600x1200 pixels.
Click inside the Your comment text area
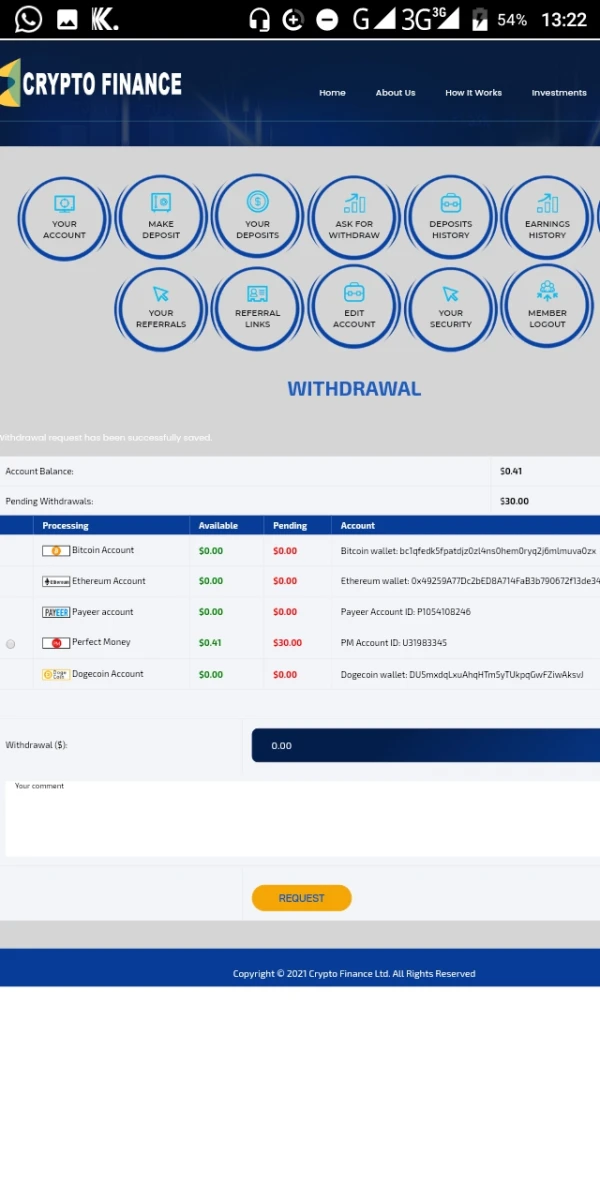tap(300, 820)
